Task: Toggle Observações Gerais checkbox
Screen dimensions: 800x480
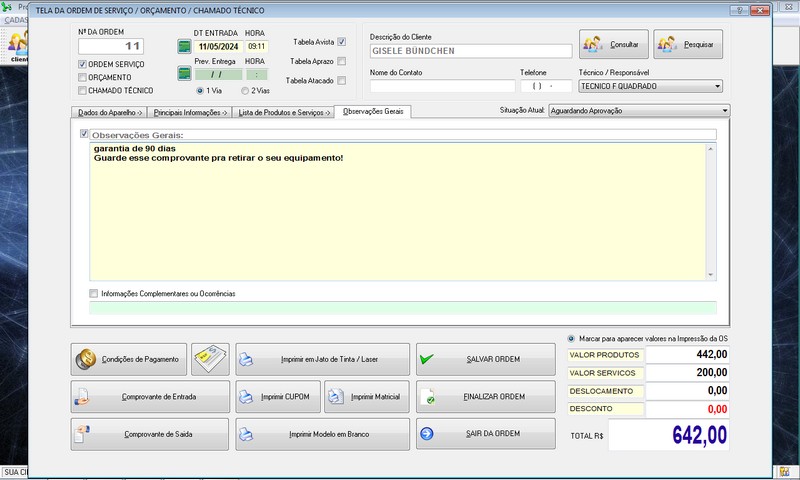Action: (84, 134)
